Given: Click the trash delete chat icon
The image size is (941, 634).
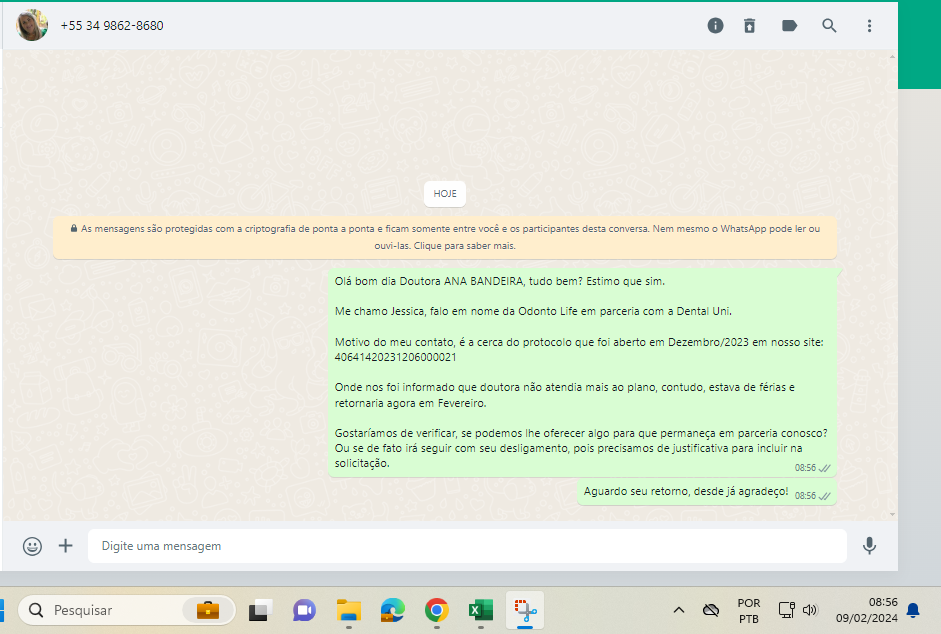Looking at the screenshot, I should (x=750, y=25).
